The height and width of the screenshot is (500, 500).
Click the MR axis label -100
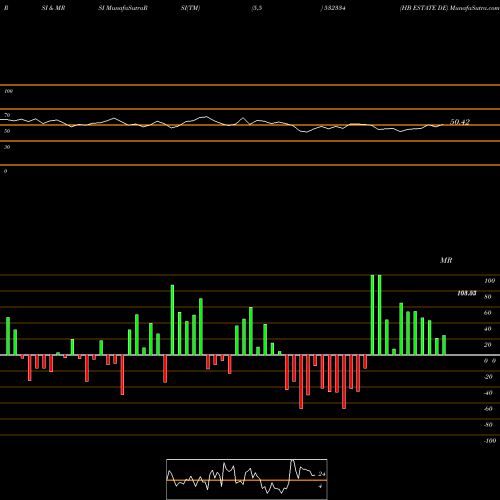[x=490, y=441]
